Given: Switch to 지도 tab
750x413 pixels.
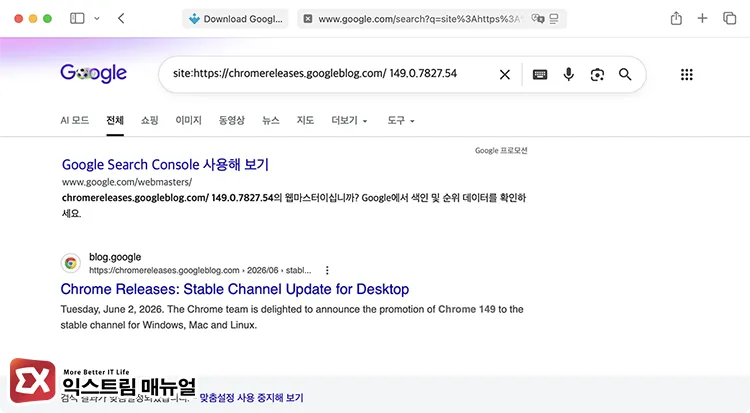Looking at the screenshot, I should (x=305, y=120).
